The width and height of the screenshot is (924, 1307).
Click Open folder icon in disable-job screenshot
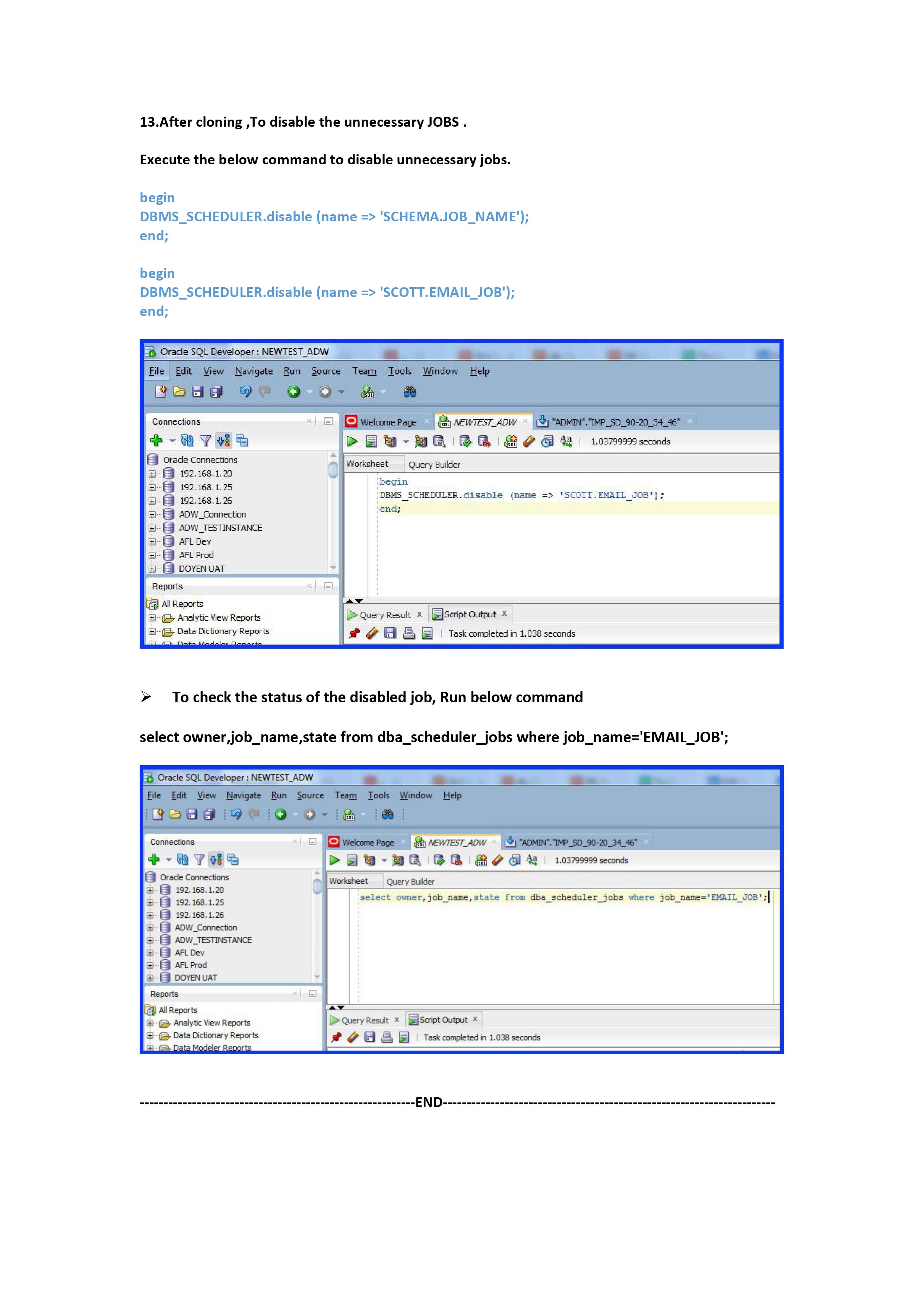[x=179, y=392]
